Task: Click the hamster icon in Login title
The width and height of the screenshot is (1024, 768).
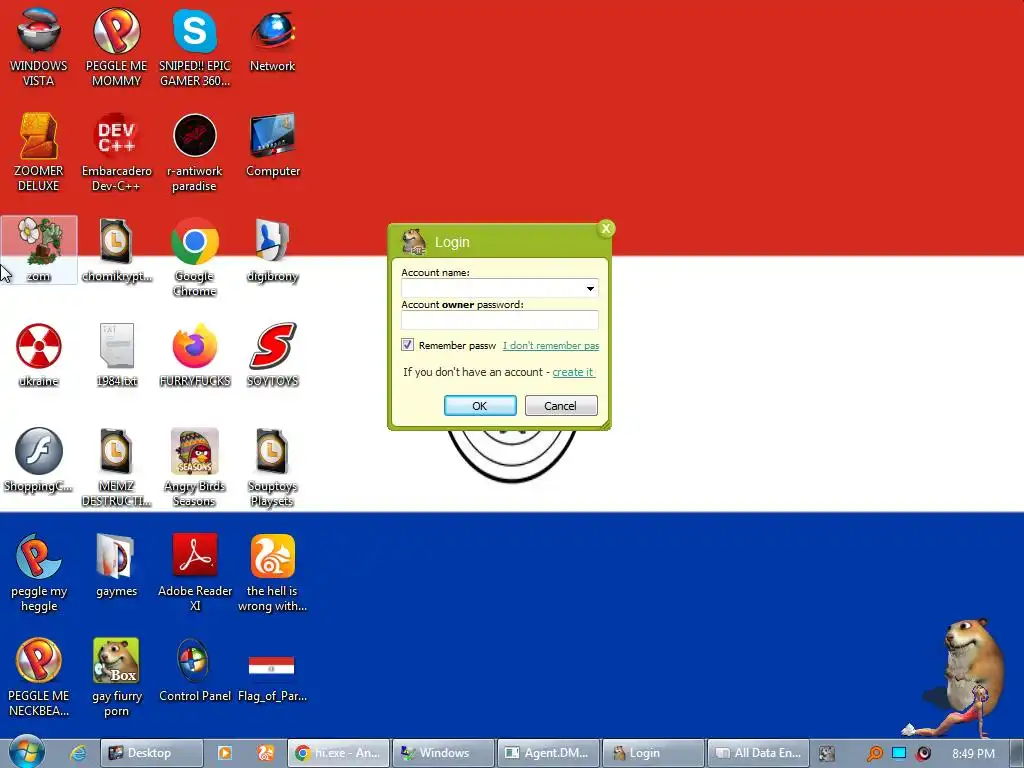Action: [x=414, y=242]
